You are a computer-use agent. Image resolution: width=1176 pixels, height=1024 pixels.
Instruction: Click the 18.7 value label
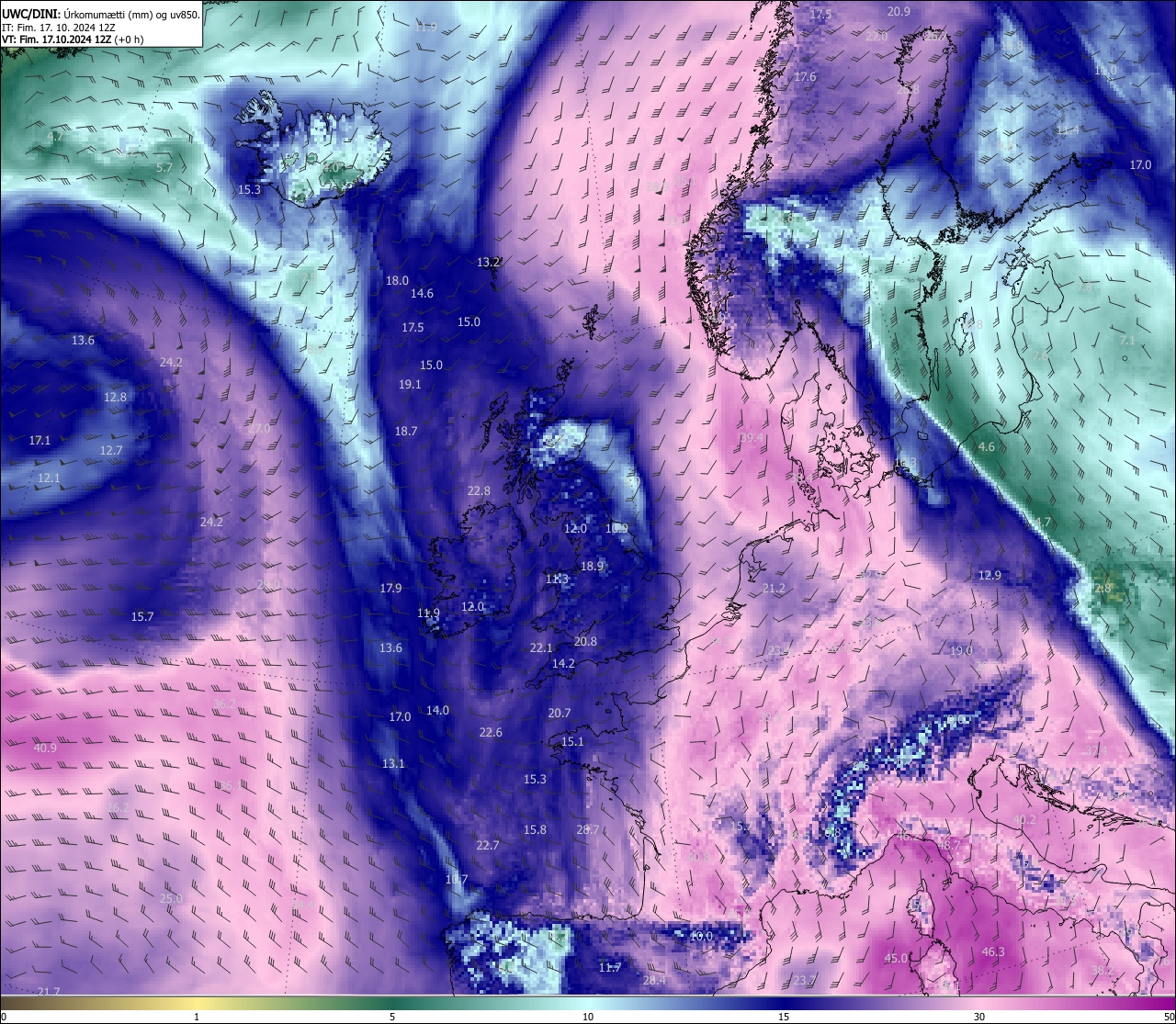click(406, 431)
